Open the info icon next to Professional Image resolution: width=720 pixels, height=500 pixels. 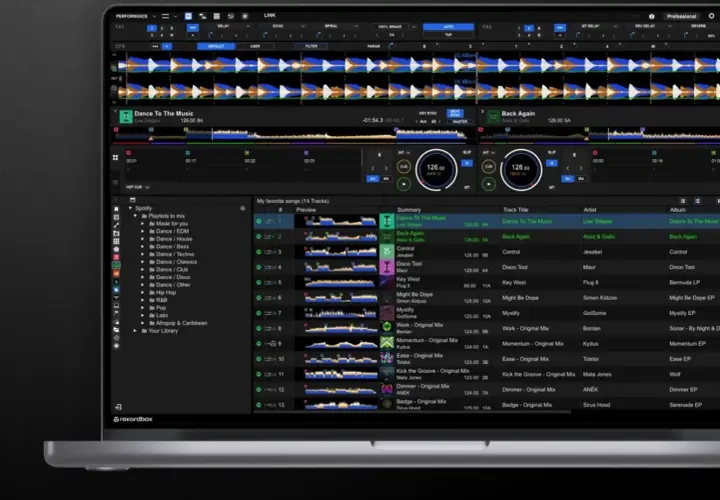click(652, 16)
